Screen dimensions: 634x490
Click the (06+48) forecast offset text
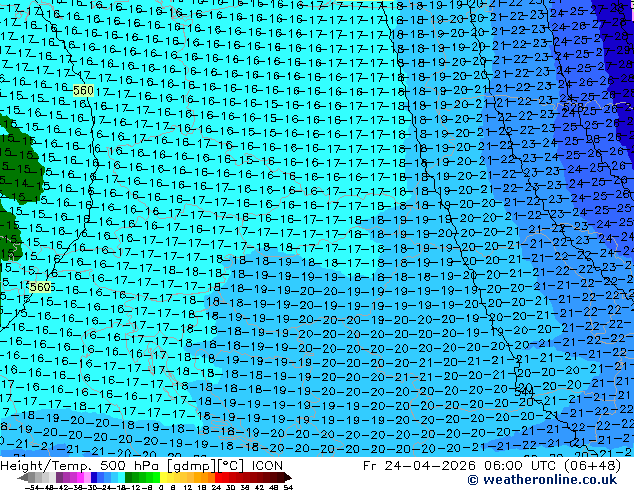592,466
